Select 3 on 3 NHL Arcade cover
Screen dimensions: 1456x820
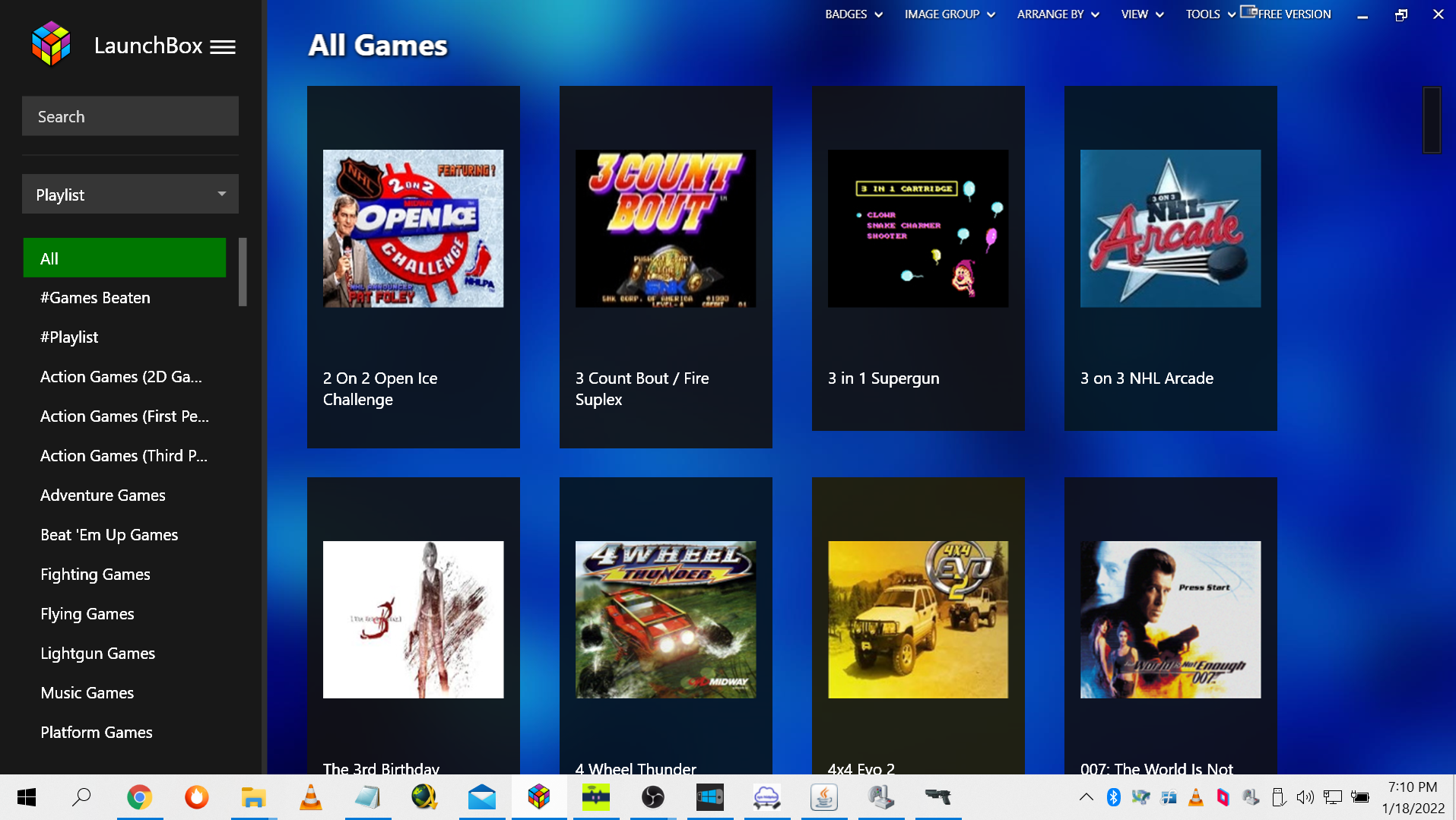pos(1170,229)
